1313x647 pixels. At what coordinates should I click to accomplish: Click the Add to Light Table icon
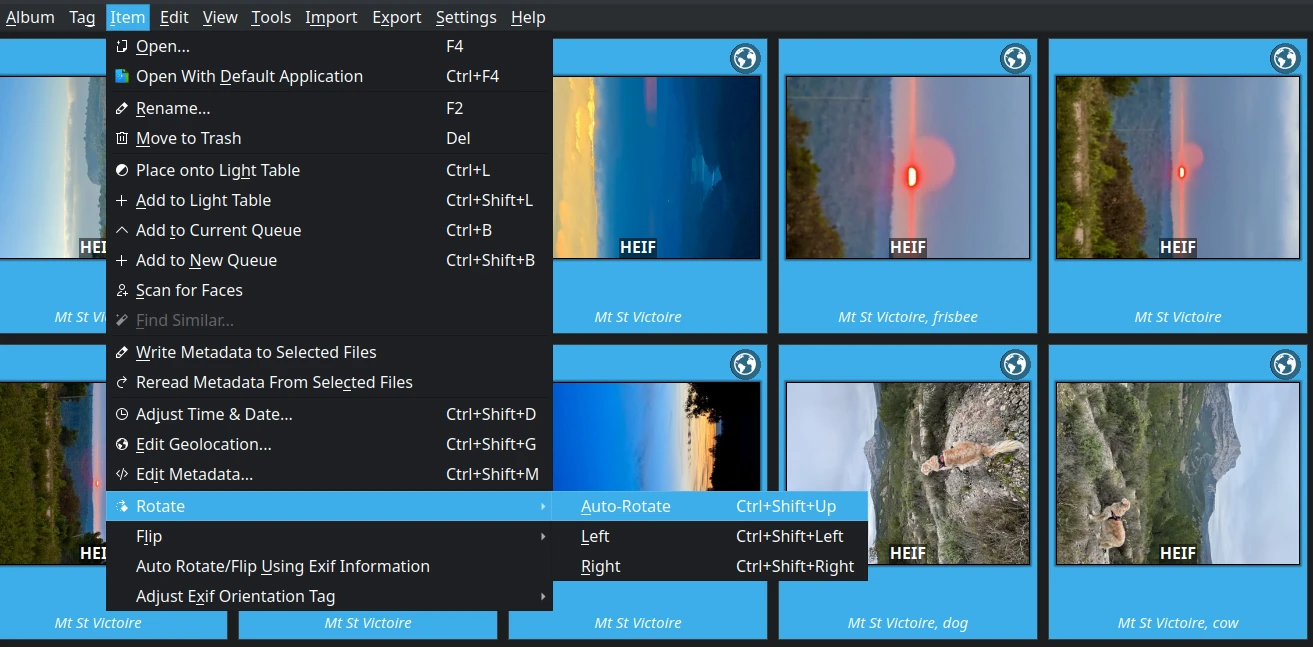tap(121, 200)
